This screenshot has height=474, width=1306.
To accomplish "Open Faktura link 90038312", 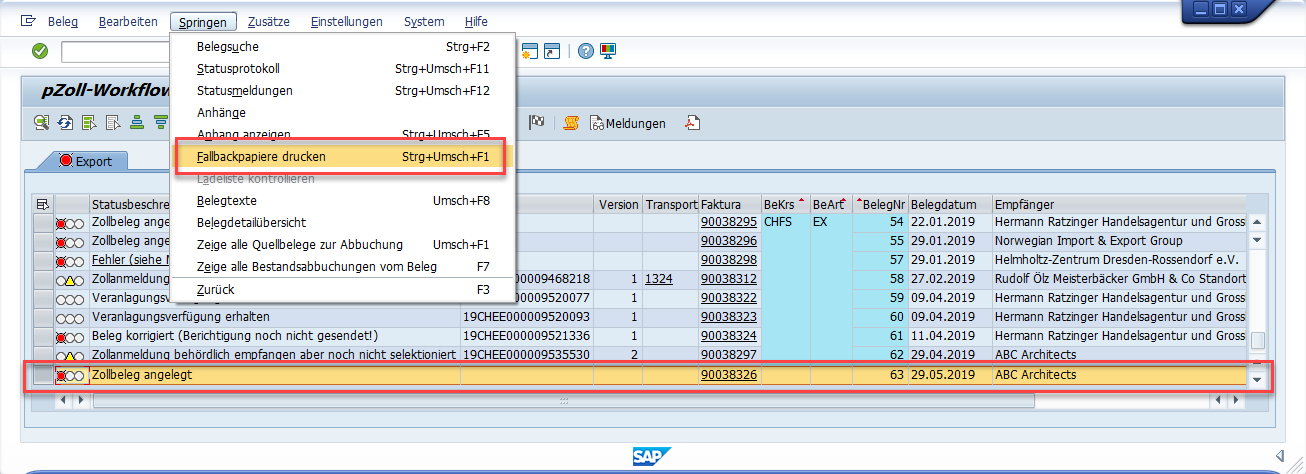I will (x=729, y=279).
